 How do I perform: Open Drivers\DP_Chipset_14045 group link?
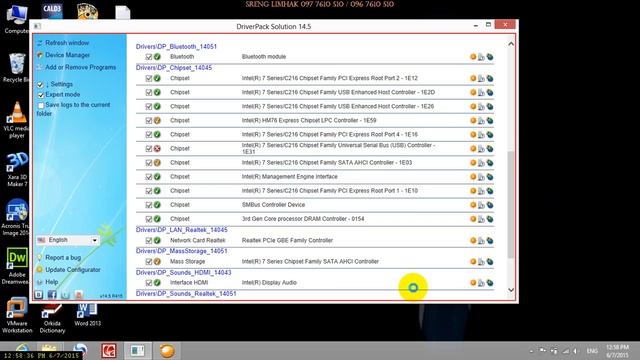(174, 68)
